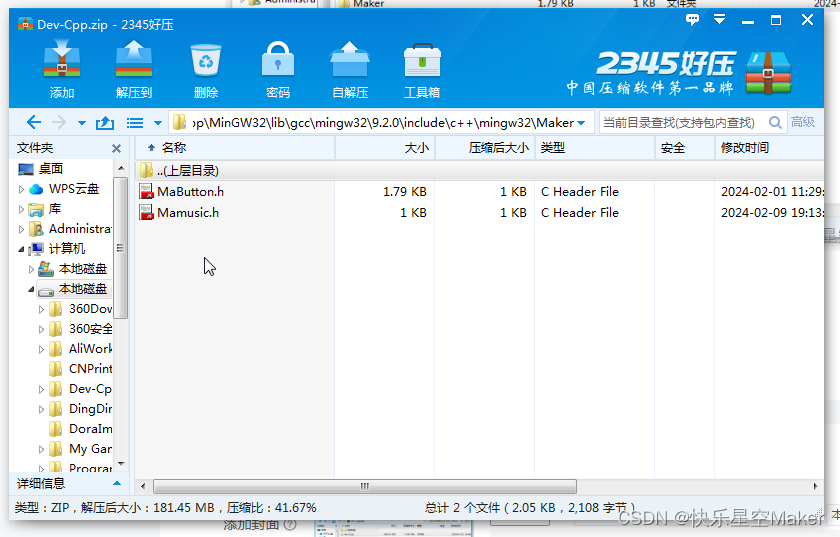Click the horizontal scrollbar thumb

[x=365, y=487]
